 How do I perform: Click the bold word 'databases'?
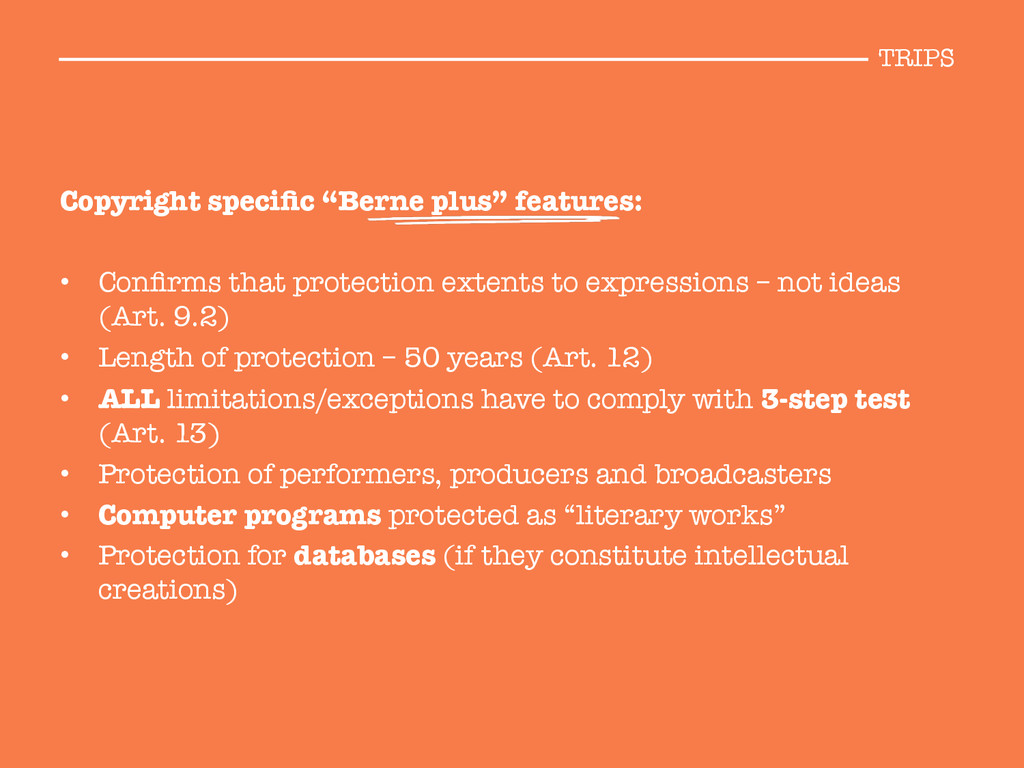click(364, 556)
